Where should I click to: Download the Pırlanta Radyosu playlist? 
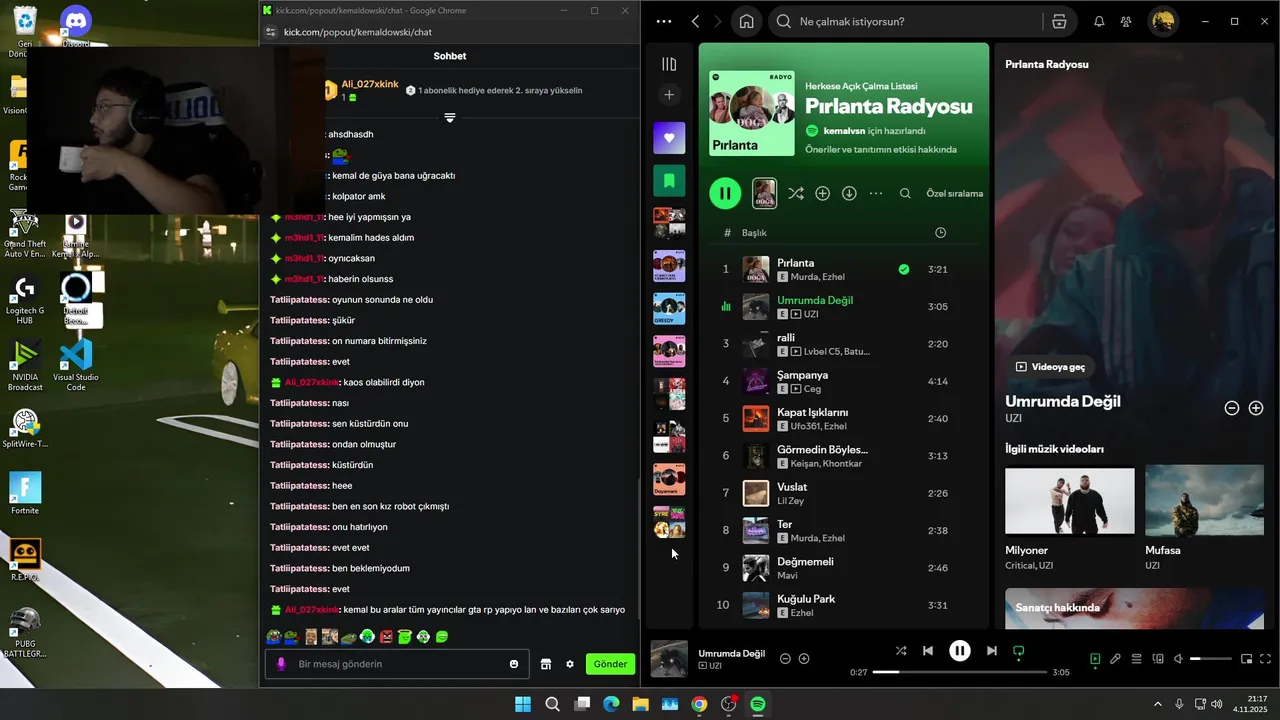point(849,193)
